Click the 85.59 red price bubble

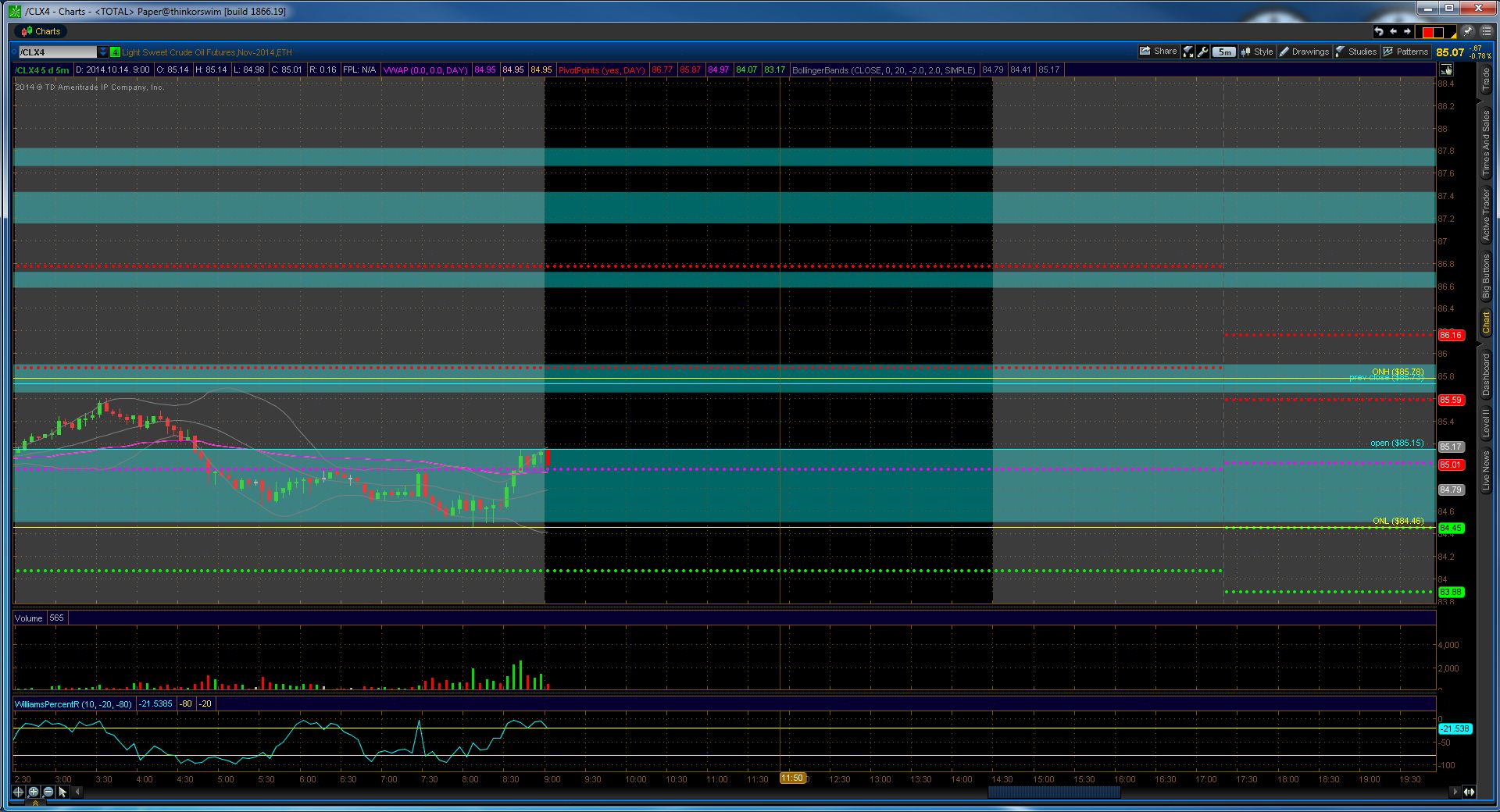1451,400
